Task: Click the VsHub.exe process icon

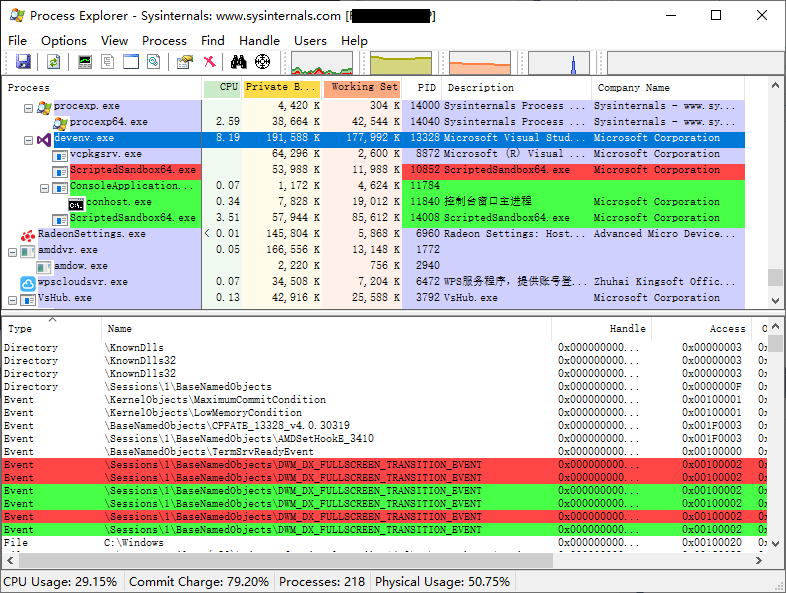Action: click(28, 300)
